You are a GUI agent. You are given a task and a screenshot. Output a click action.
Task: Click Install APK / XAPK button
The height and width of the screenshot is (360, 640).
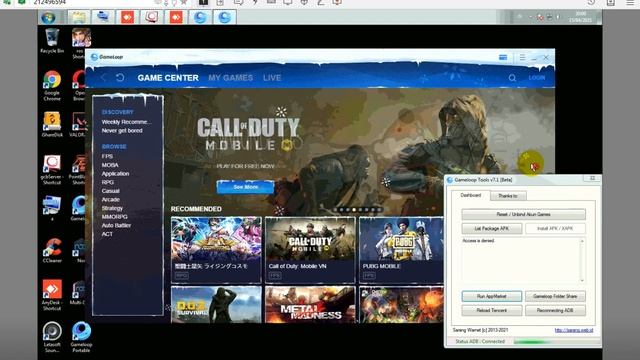[x=555, y=229]
